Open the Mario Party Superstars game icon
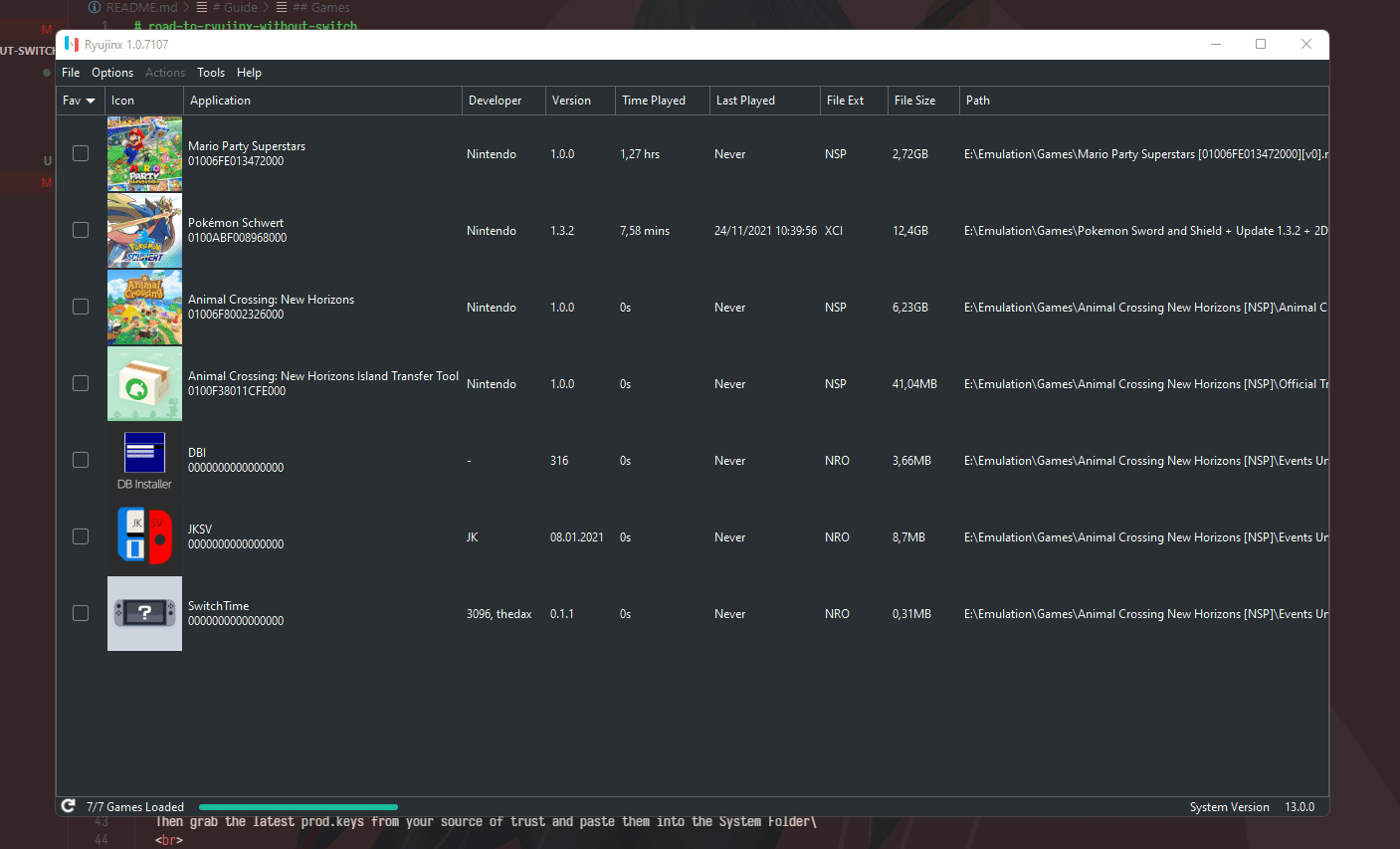1400x849 pixels. tap(144, 153)
